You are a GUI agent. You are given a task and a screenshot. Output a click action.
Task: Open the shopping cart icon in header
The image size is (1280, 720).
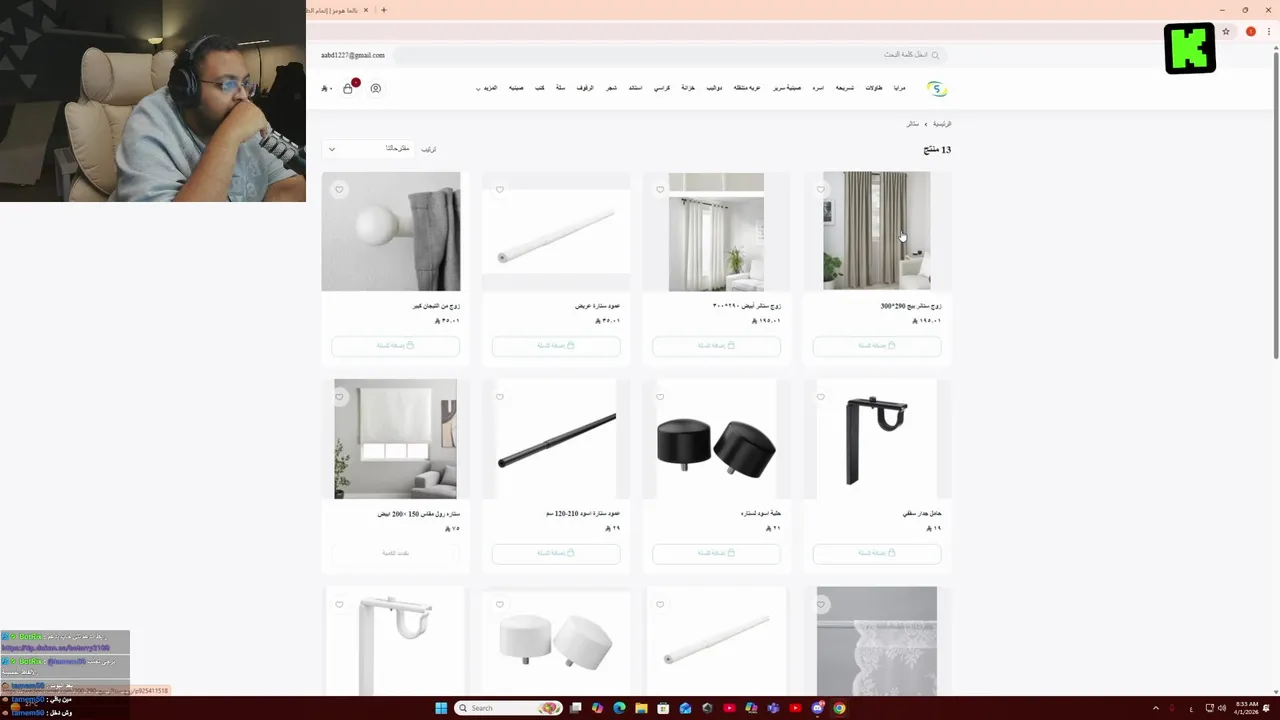pyautogui.click(x=348, y=88)
